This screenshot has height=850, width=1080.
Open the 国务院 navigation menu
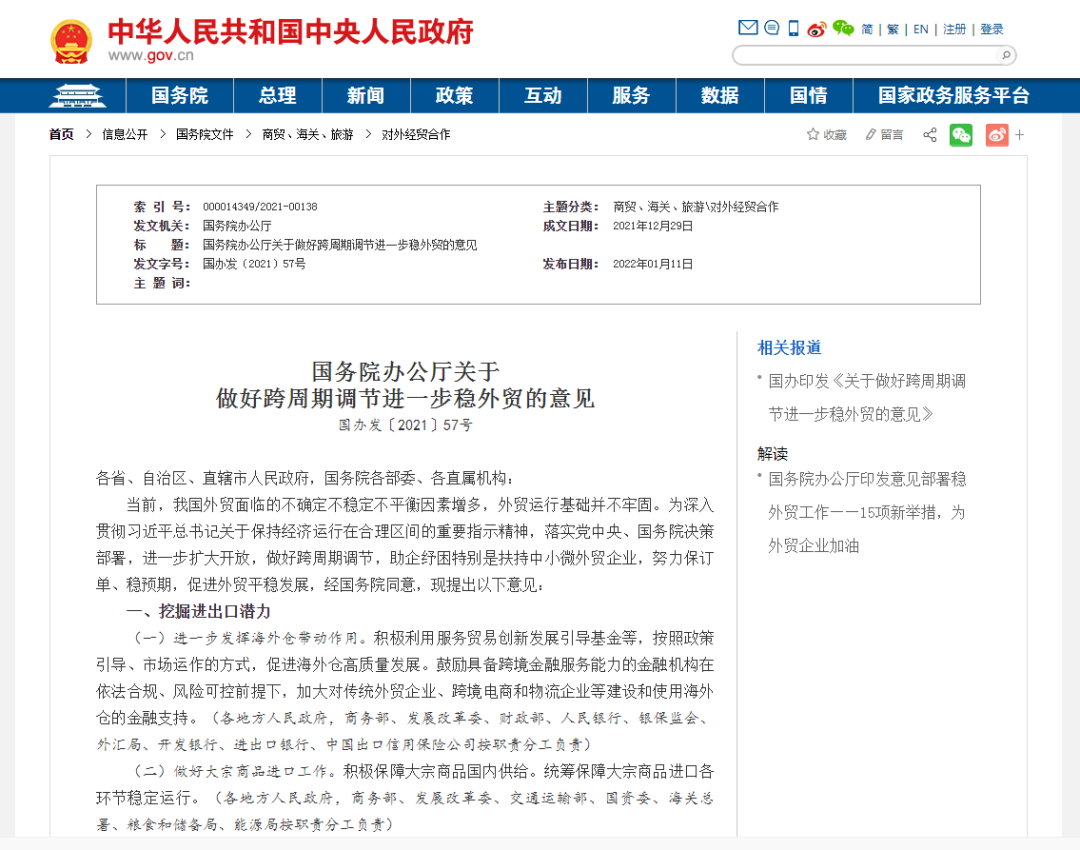pos(180,96)
